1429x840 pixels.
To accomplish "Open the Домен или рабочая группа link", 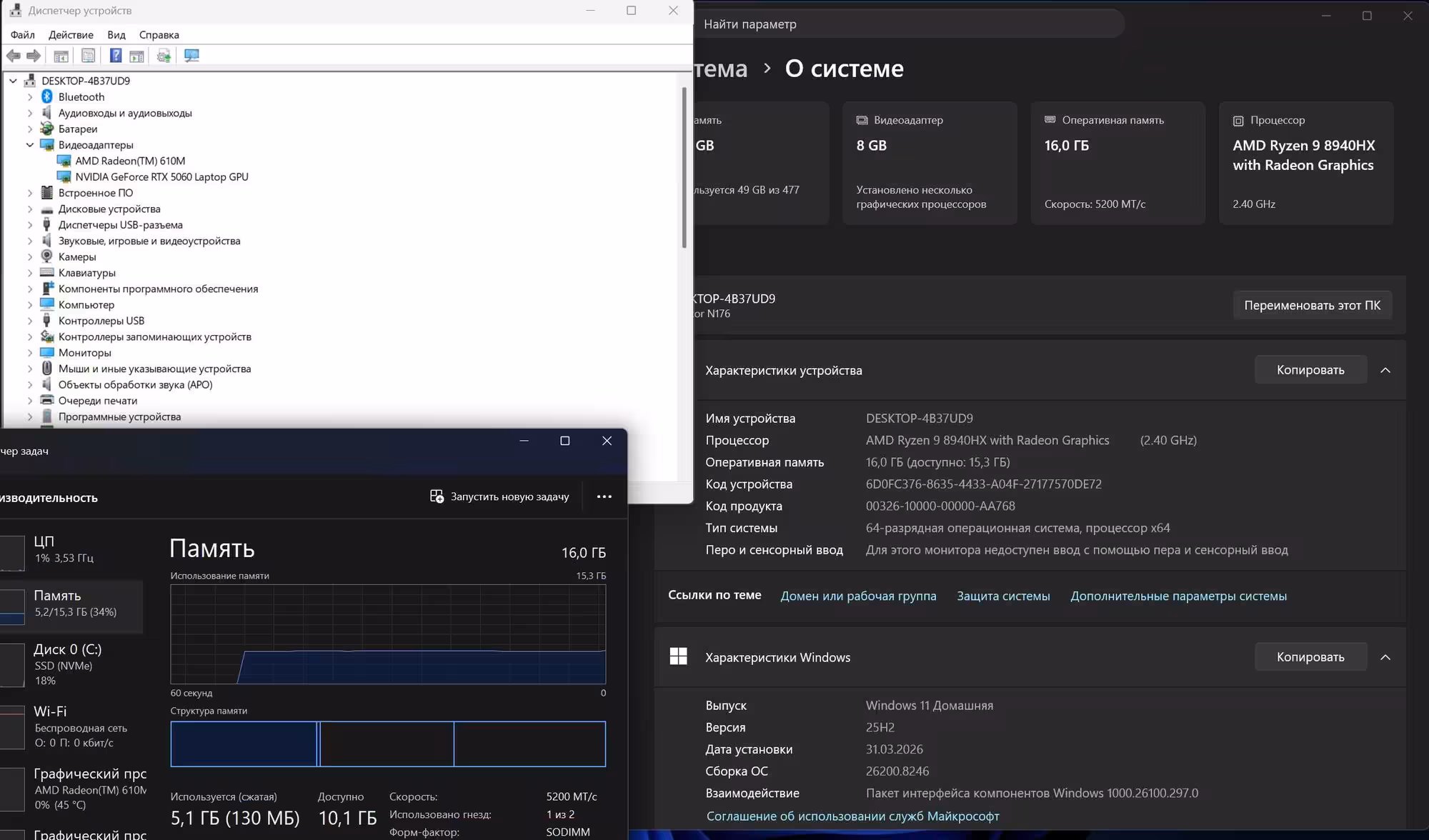I will pyautogui.click(x=858, y=596).
